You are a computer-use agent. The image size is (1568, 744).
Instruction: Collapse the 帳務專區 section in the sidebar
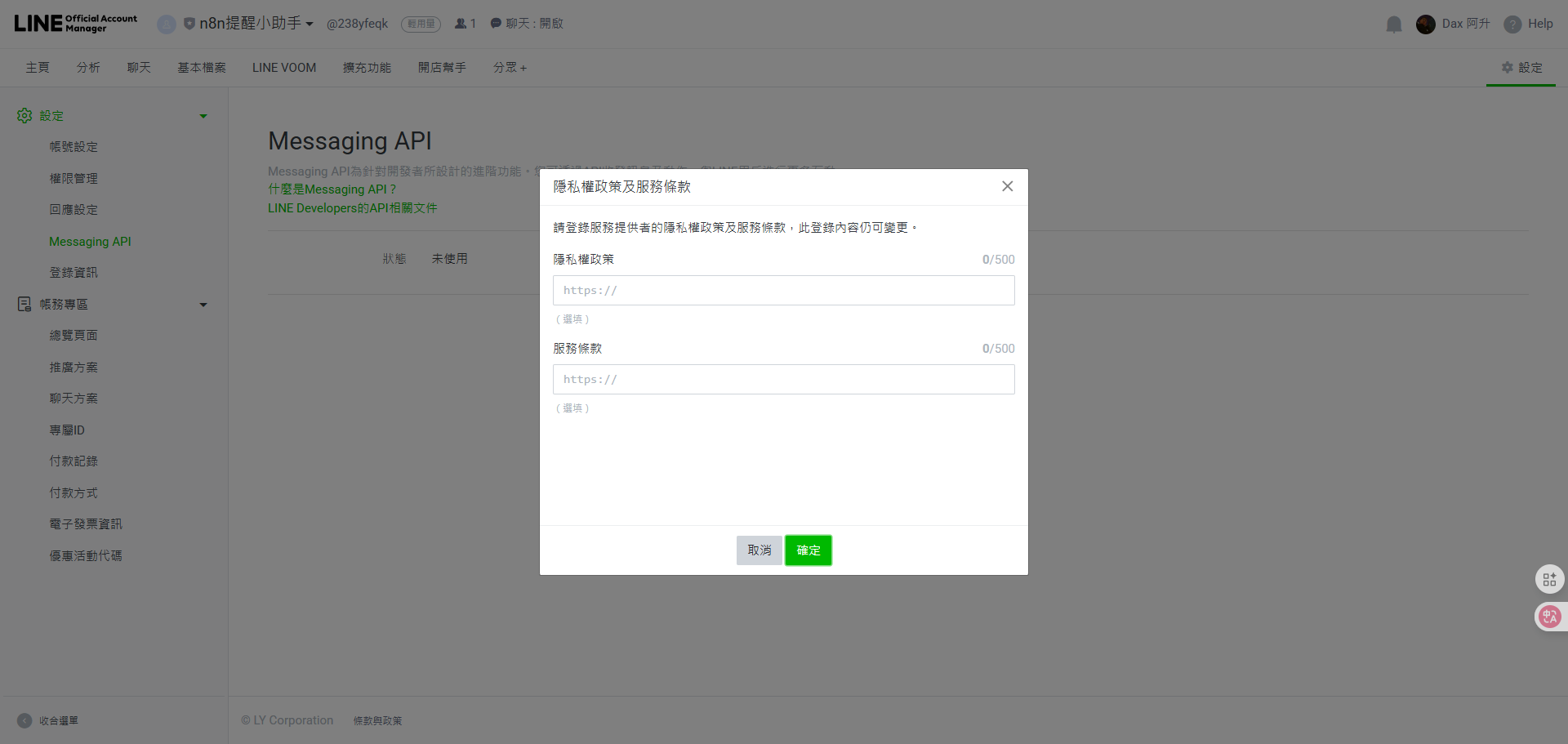pyautogui.click(x=203, y=304)
